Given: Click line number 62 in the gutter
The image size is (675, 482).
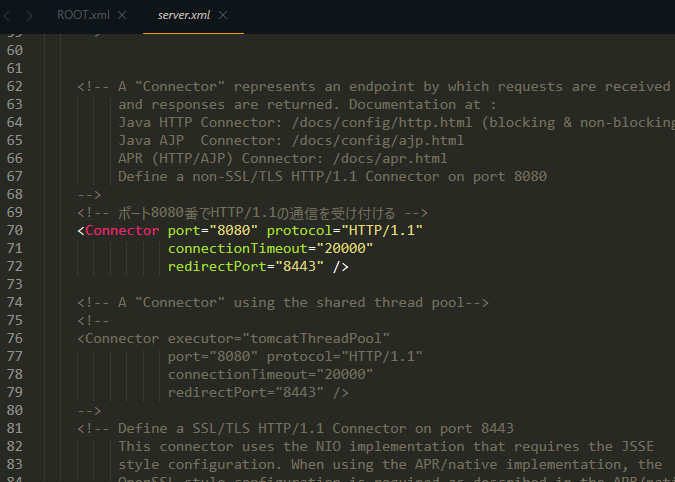Looking at the screenshot, I should coord(15,86).
